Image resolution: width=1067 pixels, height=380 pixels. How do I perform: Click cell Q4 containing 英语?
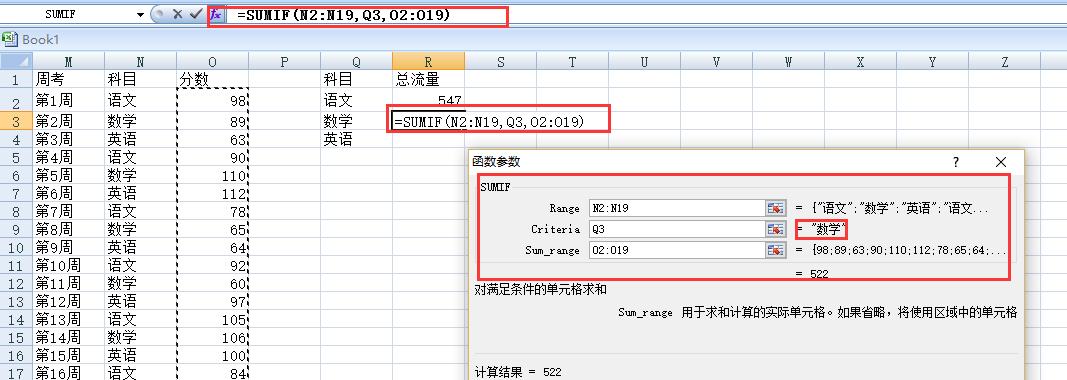[357, 139]
